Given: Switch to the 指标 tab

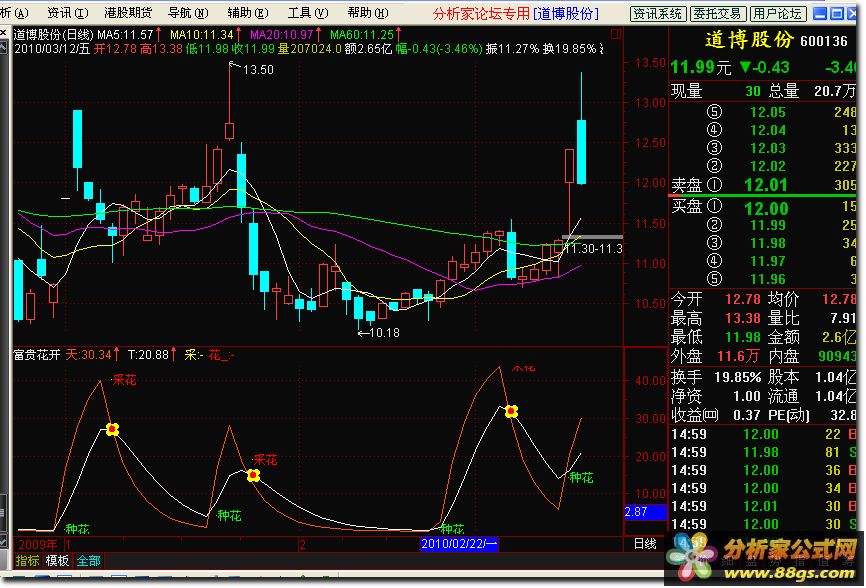Looking at the screenshot, I should pos(27,560).
